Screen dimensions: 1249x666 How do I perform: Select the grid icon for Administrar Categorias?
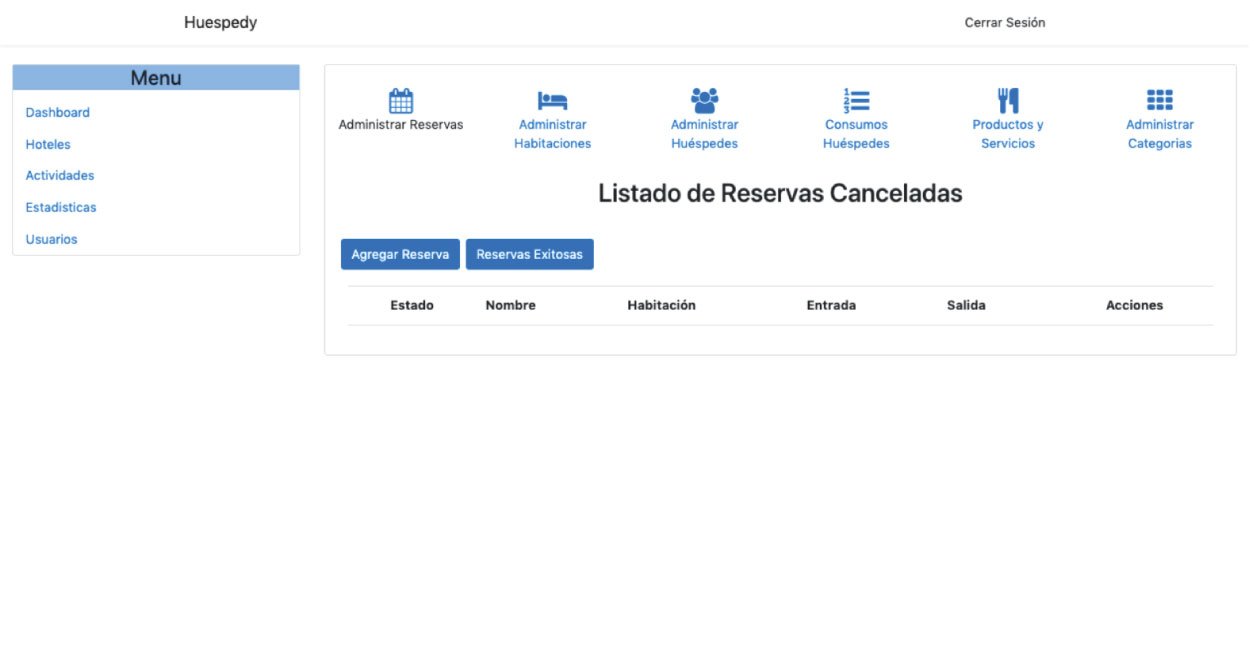1160,100
